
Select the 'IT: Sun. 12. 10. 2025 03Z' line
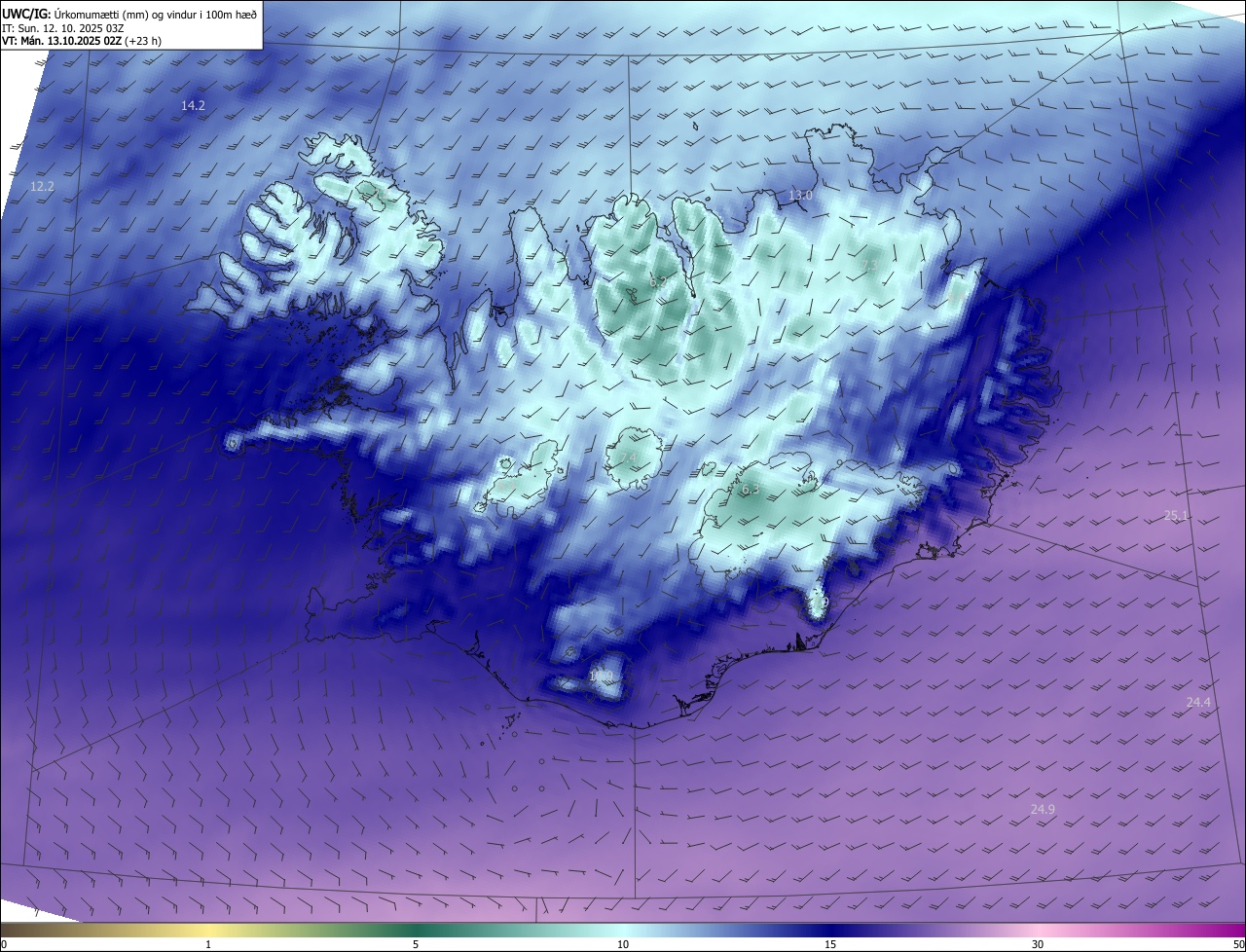coord(60,28)
